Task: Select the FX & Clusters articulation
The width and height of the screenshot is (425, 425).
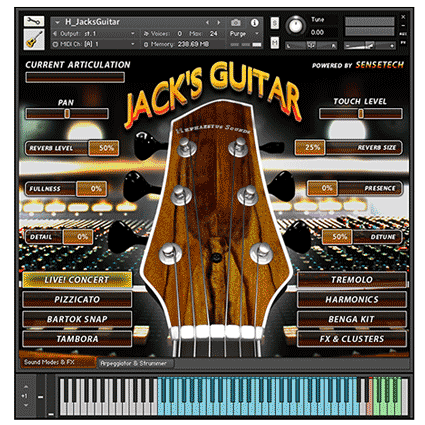Action: tap(352, 339)
